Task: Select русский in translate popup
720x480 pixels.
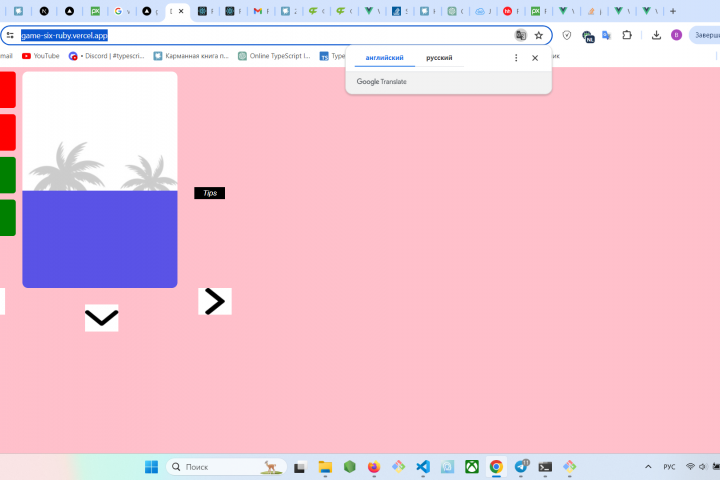Action: pyautogui.click(x=439, y=58)
